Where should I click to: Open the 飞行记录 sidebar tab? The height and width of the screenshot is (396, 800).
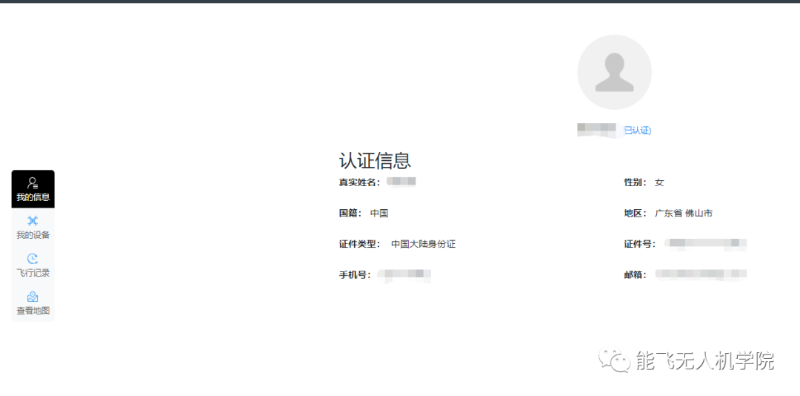pyautogui.click(x=33, y=265)
